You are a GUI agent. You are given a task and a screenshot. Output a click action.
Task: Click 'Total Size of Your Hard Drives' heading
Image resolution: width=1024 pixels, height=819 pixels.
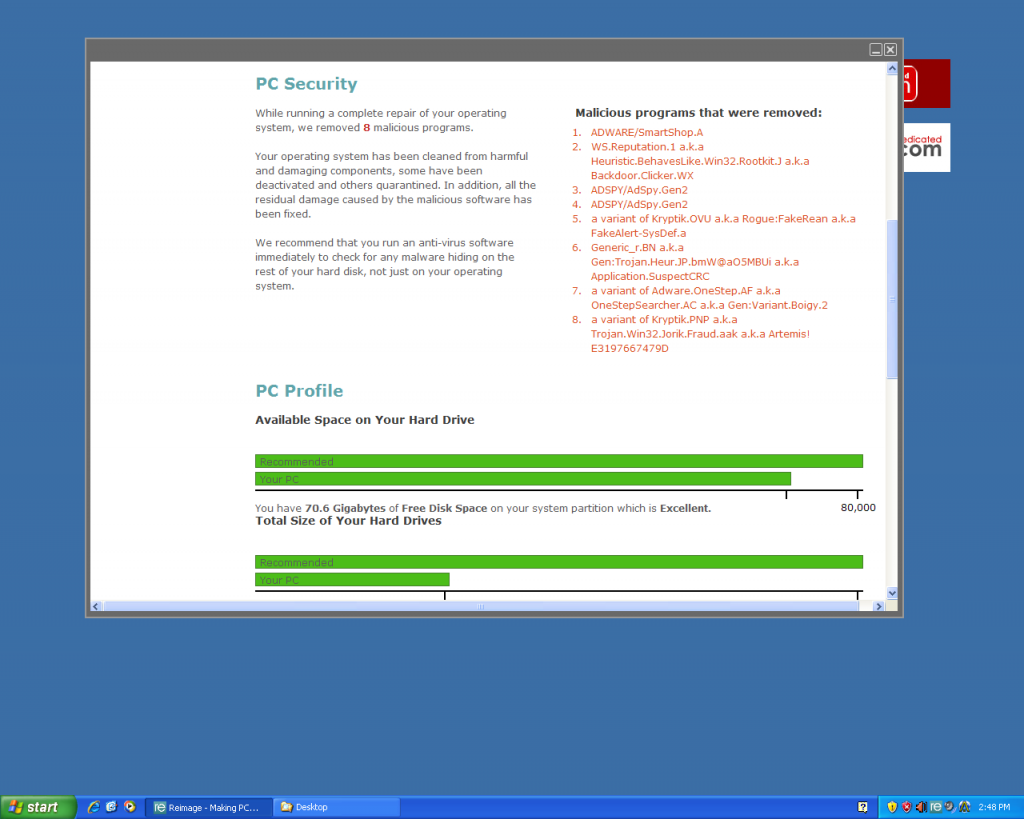[348, 521]
